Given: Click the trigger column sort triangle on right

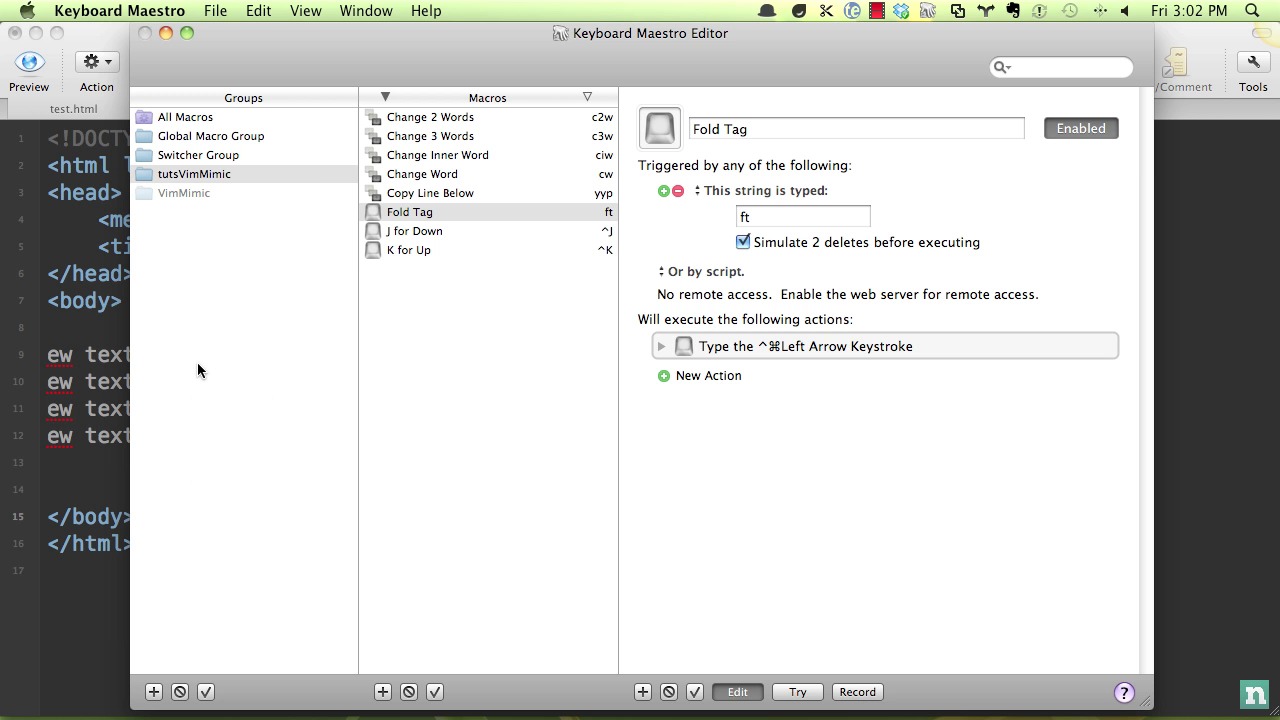Looking at the screenshot, I should tap(587, 97).
